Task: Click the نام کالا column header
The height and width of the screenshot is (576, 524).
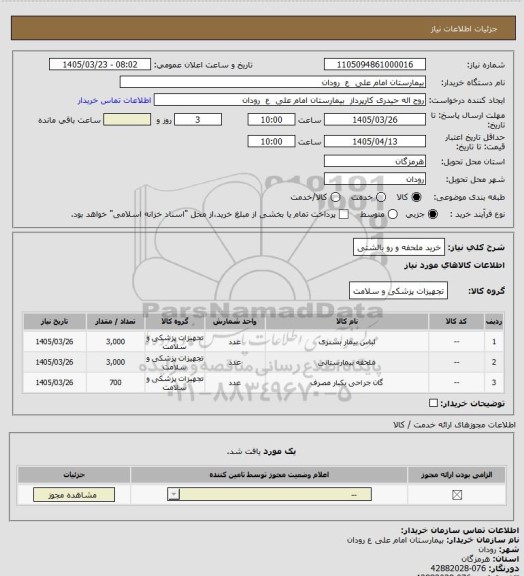Action: pos(347,321)
